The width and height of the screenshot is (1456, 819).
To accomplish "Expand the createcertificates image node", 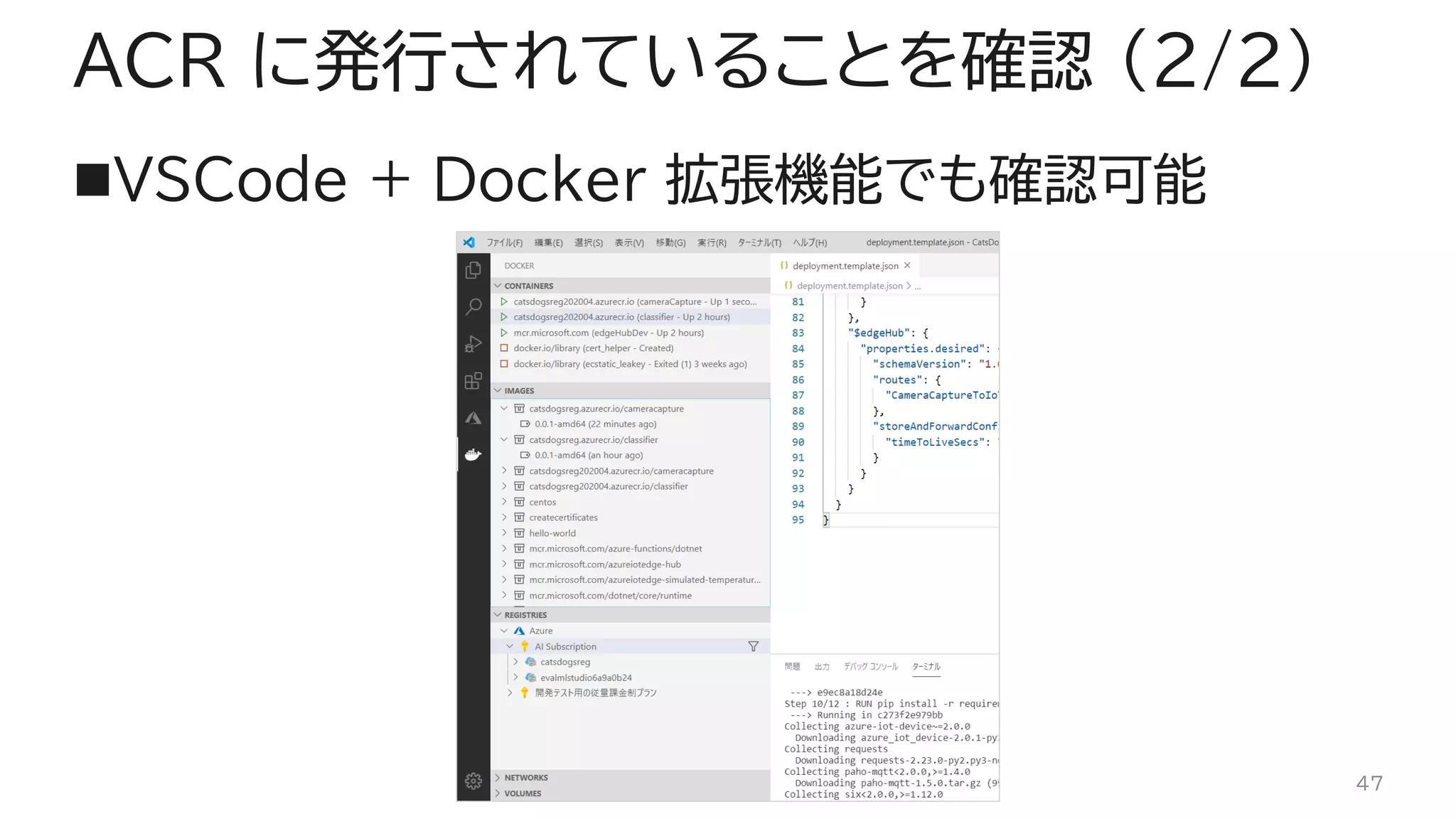I will 504,518.
